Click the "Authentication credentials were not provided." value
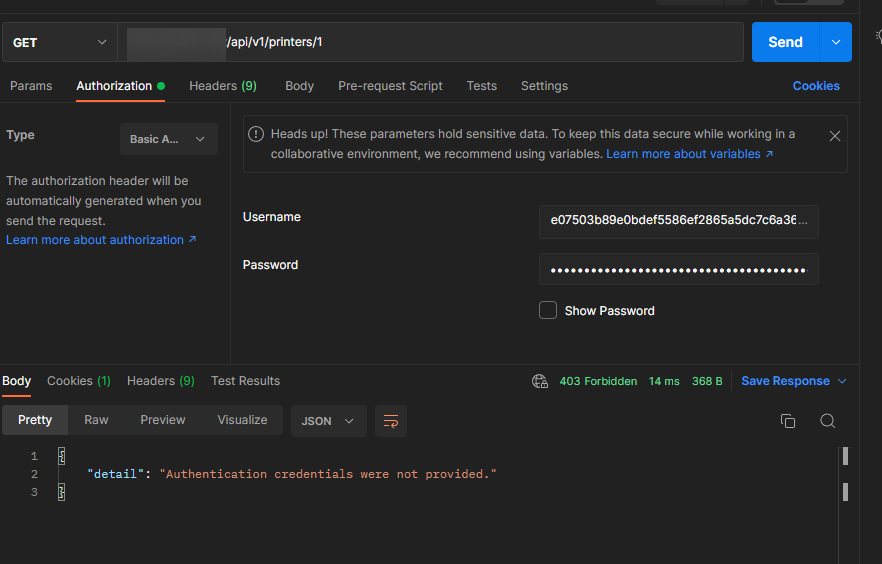The image size is (882, 564). tap(328, 474)
